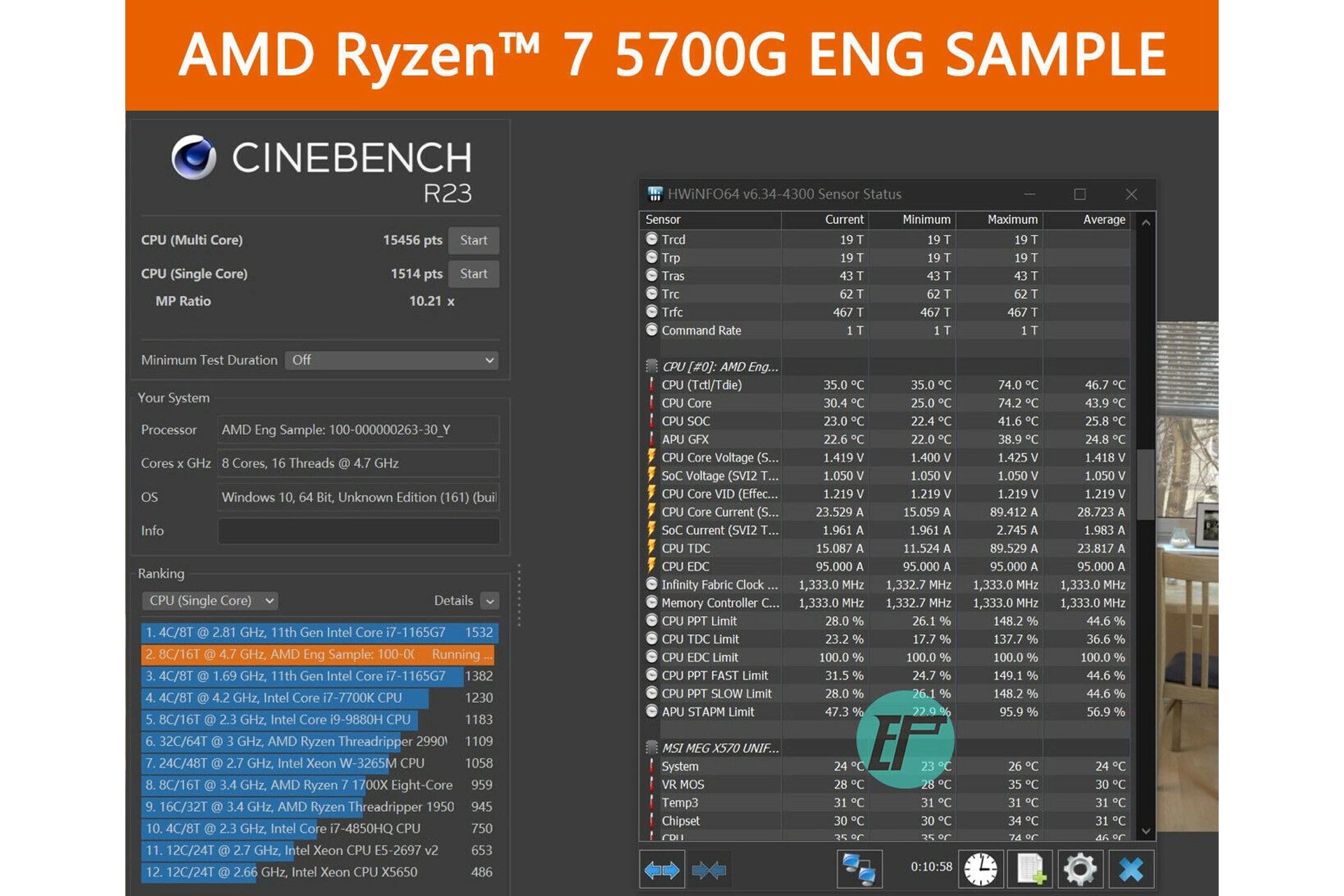Click the Command Rate sensor icon
The height and width of the screenshot is (896, 1344).
(x=652, y=330)
